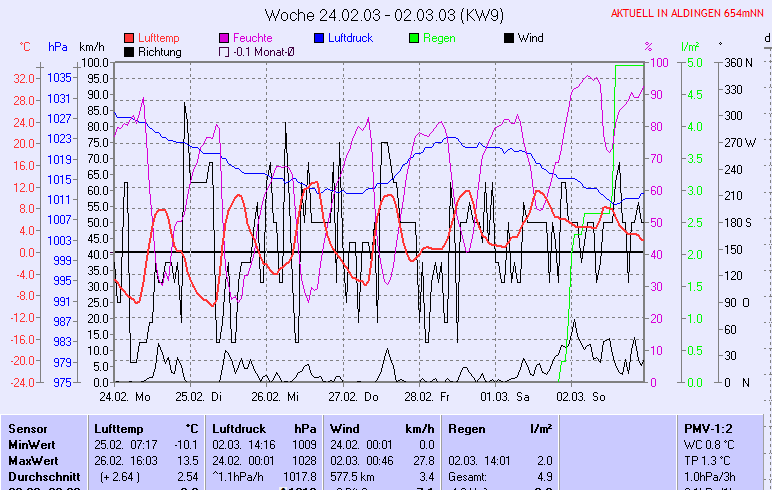772x490 pixels.
Task: Click the black Richtung legend square
Action: 129,52
